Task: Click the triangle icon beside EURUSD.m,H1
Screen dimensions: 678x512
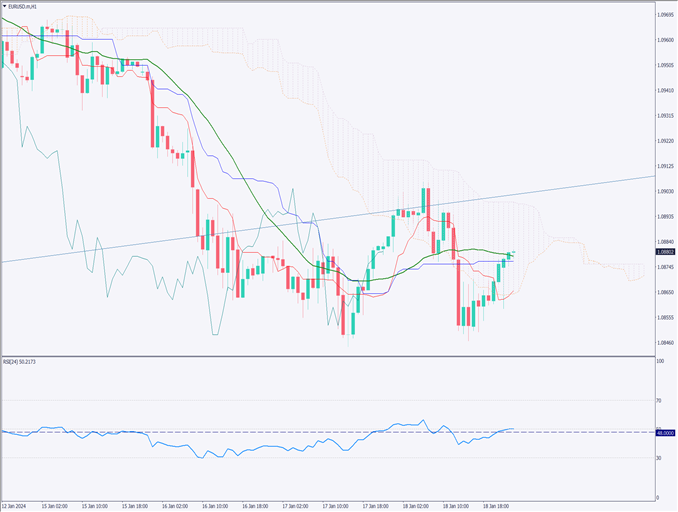Action: [x=6, y=6]
